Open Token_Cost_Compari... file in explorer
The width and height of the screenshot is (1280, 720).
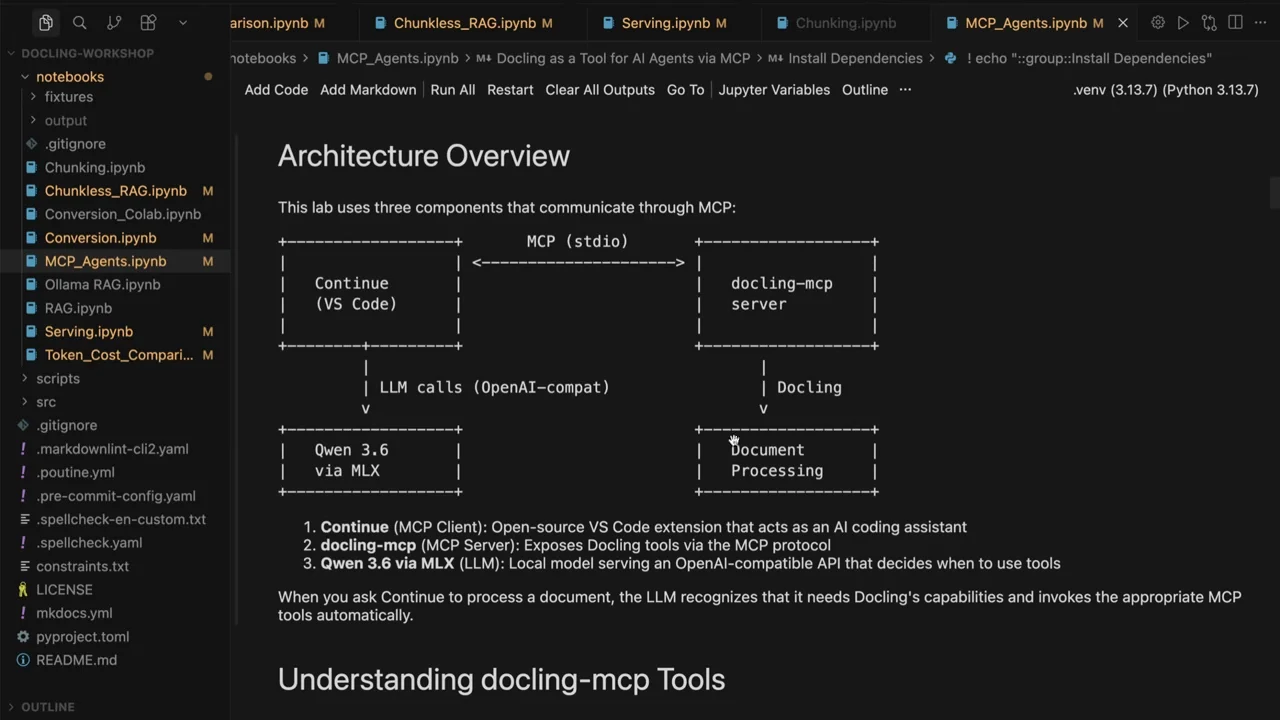[x=119, y=355]
